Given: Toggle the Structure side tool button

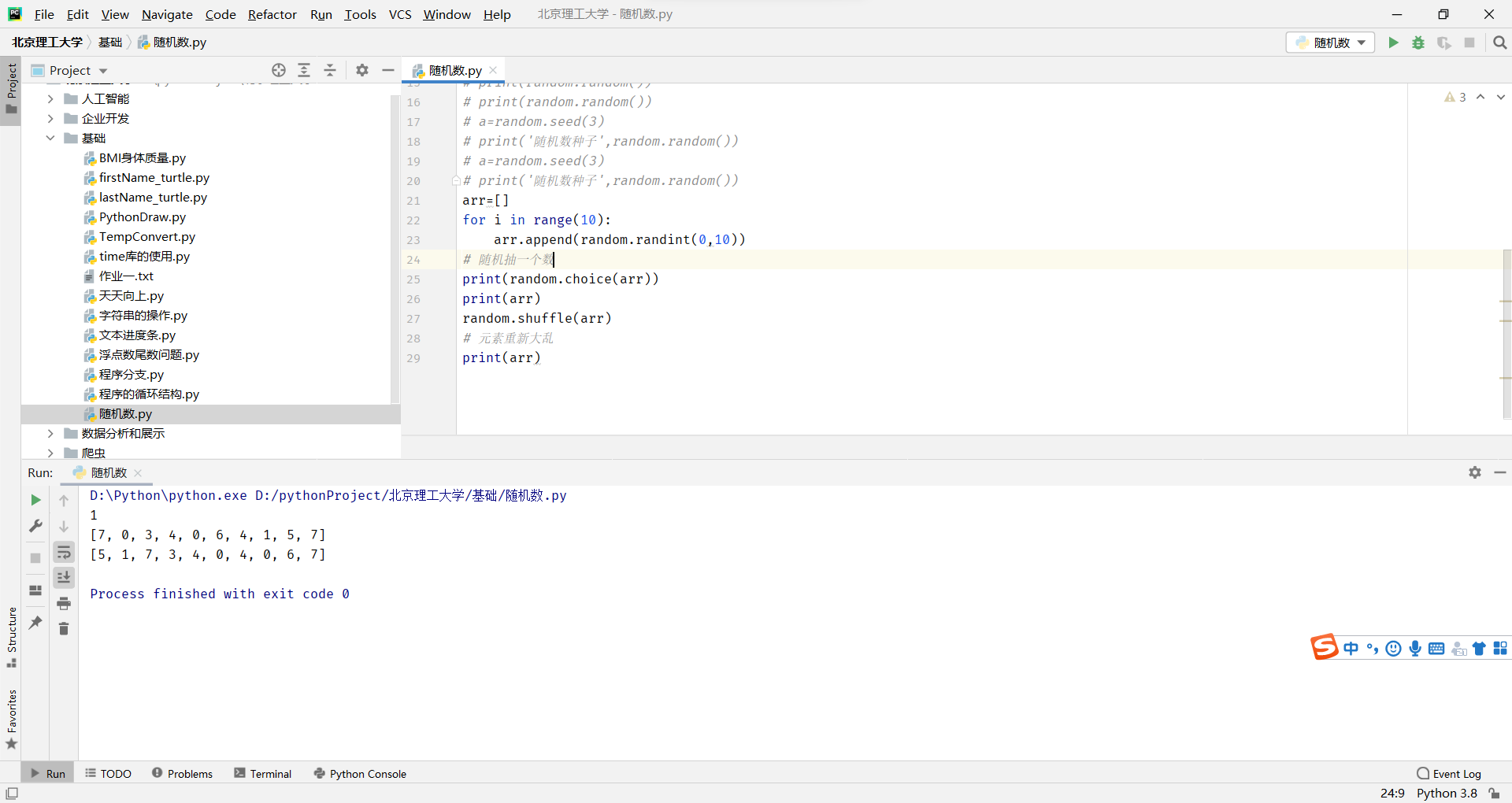Looking at the screenshot, I should coord(11,638).
